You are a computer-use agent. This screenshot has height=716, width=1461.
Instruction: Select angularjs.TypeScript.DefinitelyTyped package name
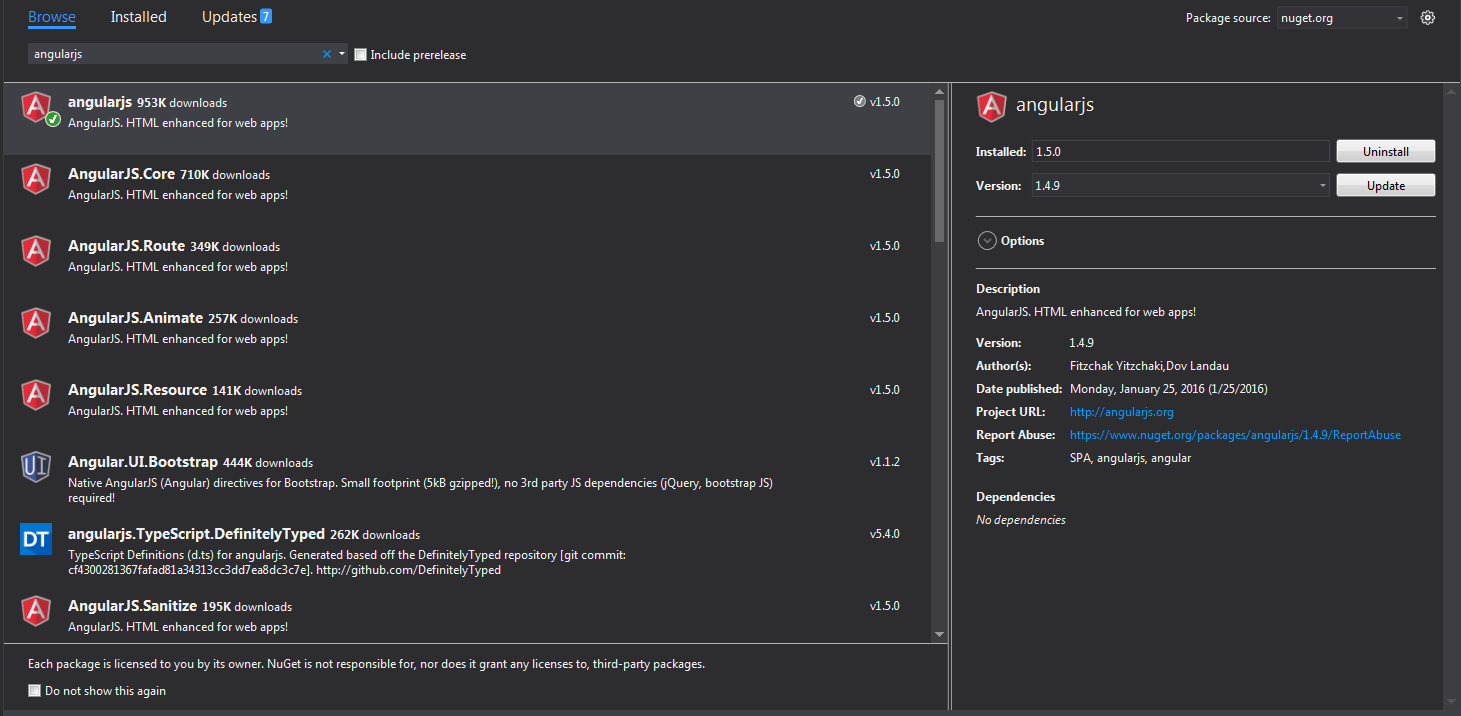coord(196,534)
